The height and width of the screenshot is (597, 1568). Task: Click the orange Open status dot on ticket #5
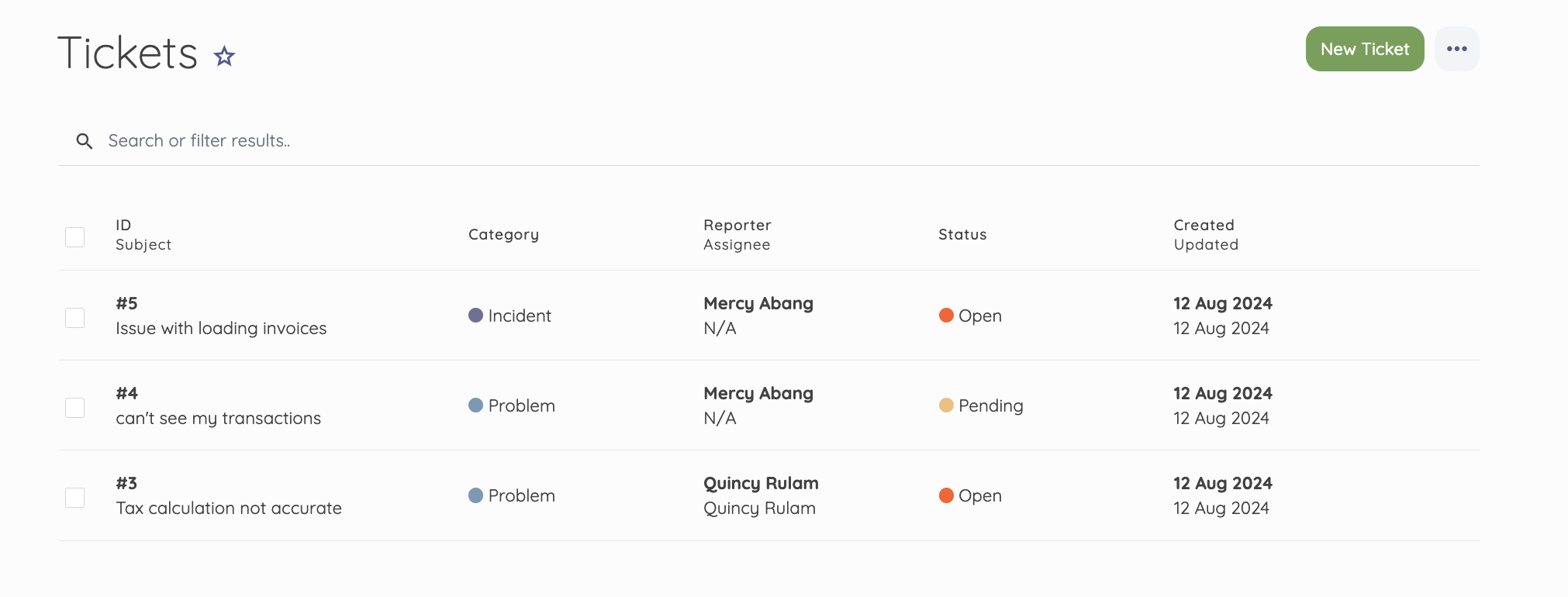(x=946, y=316)
